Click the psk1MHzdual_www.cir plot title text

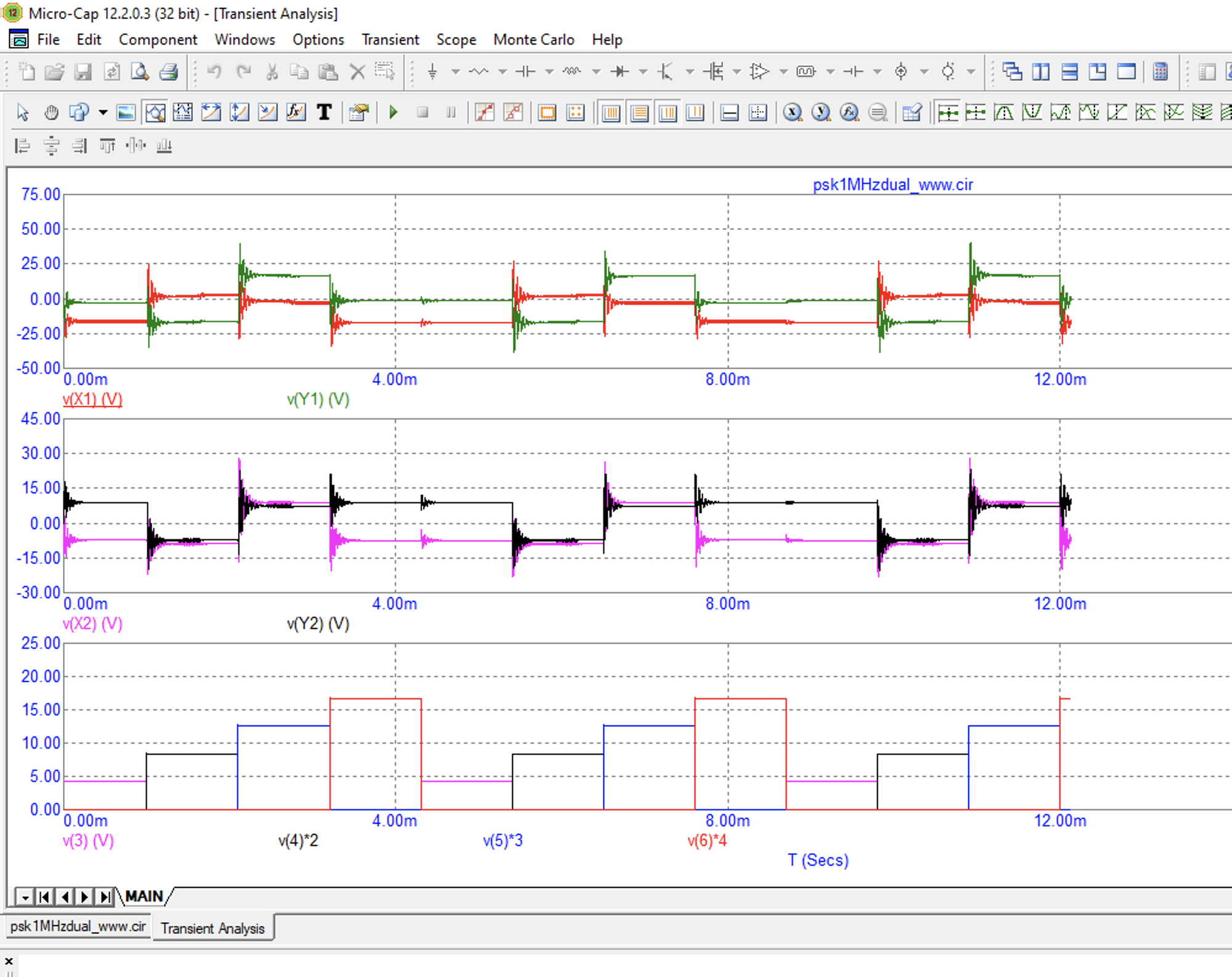tap(892, 184)
